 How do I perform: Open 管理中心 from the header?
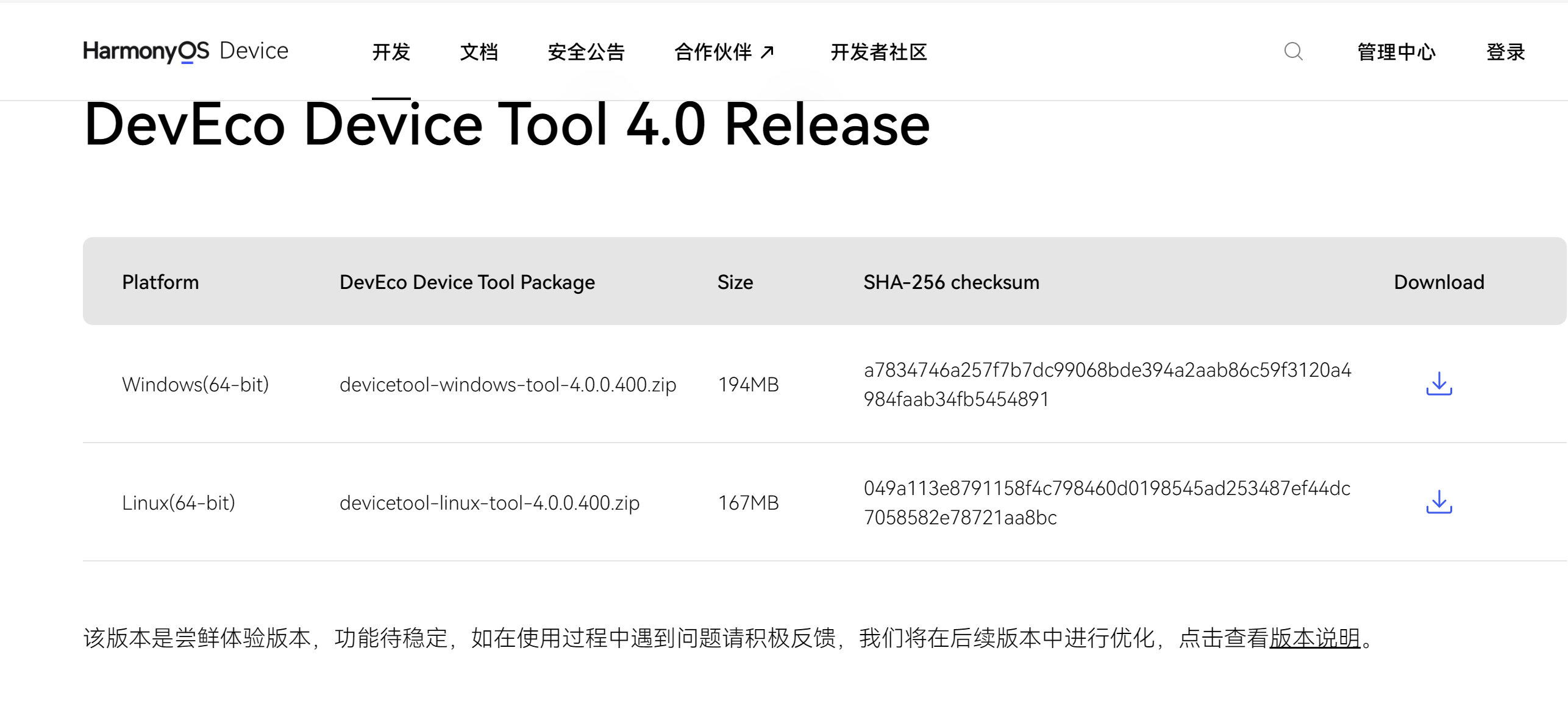(1396, 52)
